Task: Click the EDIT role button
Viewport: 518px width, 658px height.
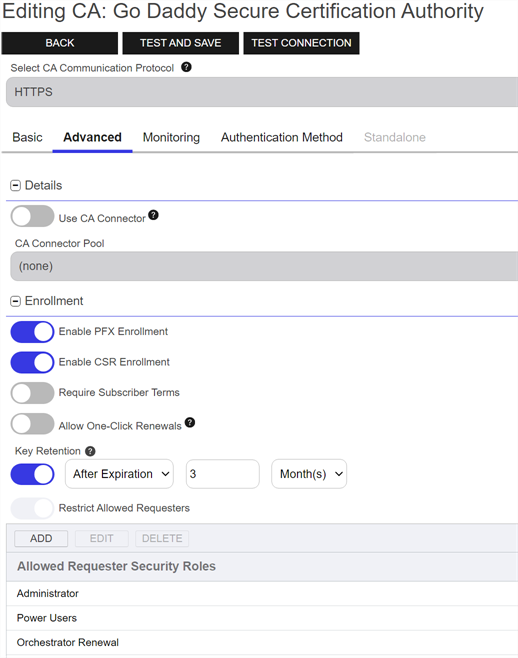Action: click(102, 538)
